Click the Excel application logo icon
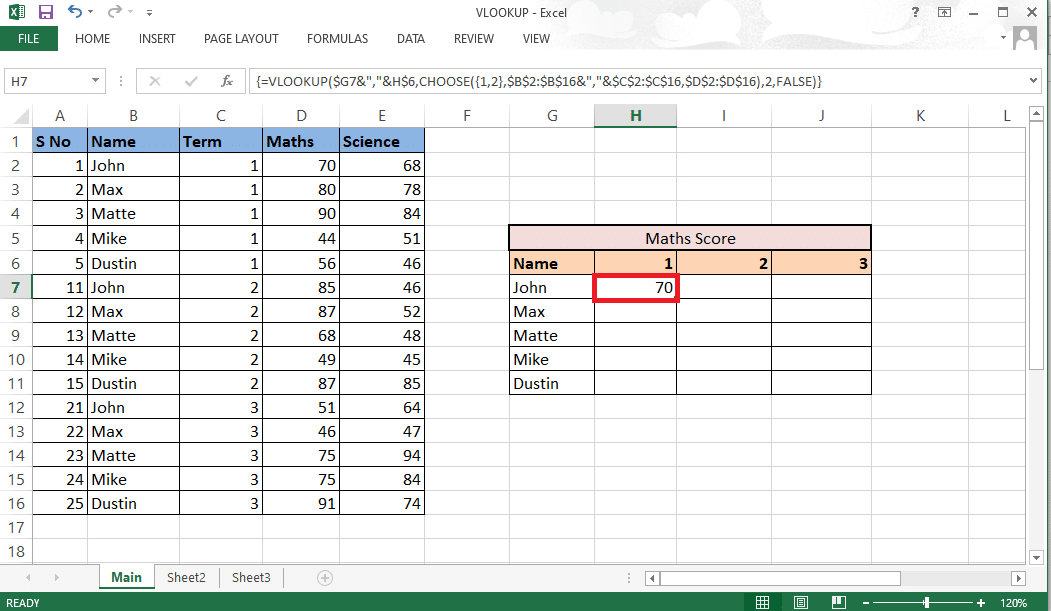 tap(17, 12)
